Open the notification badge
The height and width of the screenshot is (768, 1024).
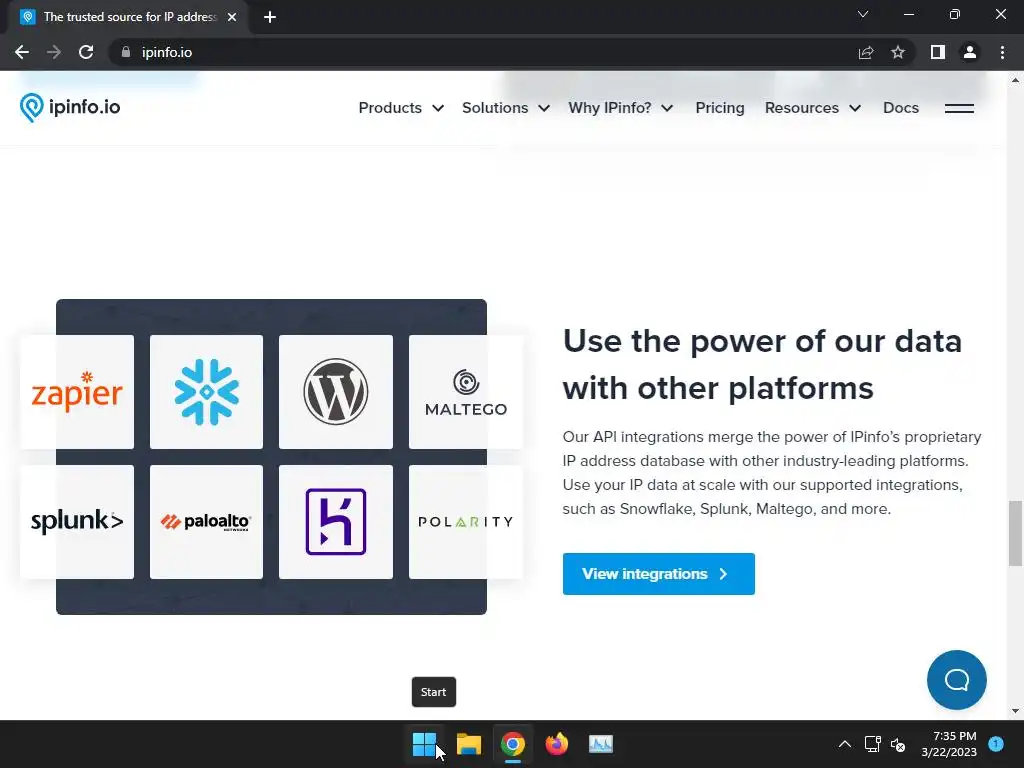coord(996,743)
